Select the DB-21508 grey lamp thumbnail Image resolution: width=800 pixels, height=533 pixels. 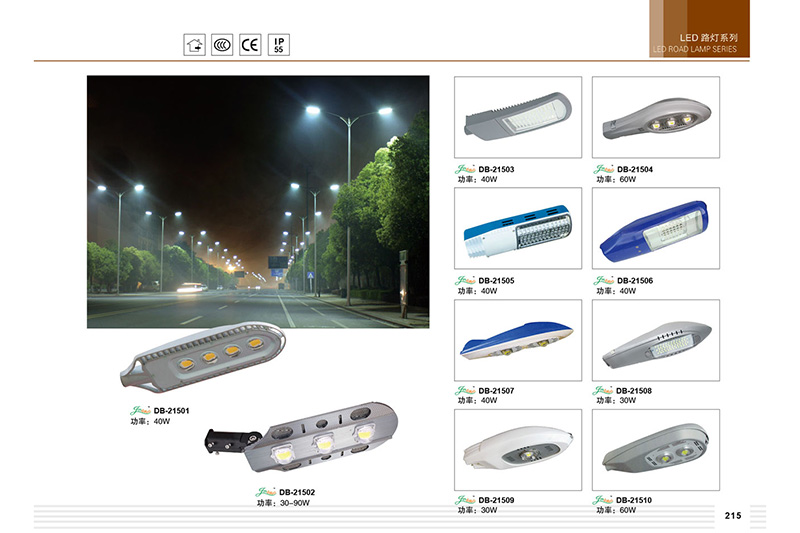(x=656, y=340)
